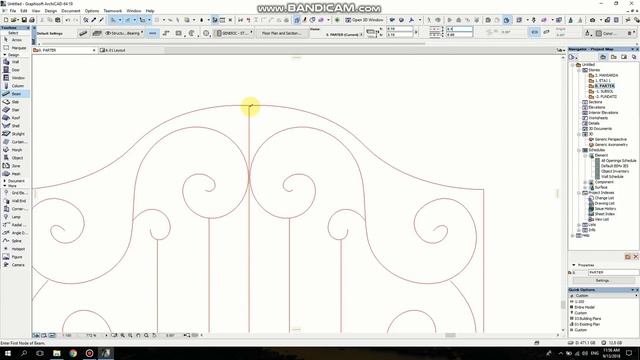
Task: Select the Marquee tool
Action: (15, 48)
